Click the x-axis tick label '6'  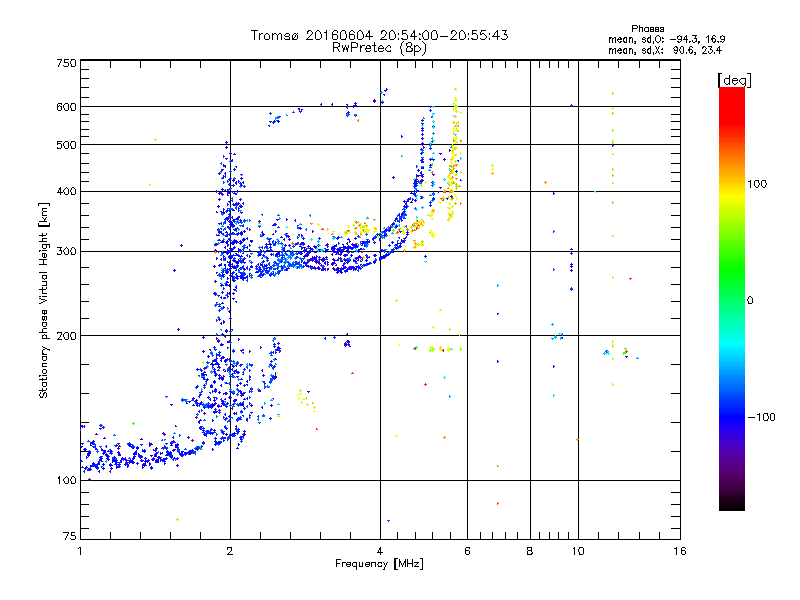(467, 551)
